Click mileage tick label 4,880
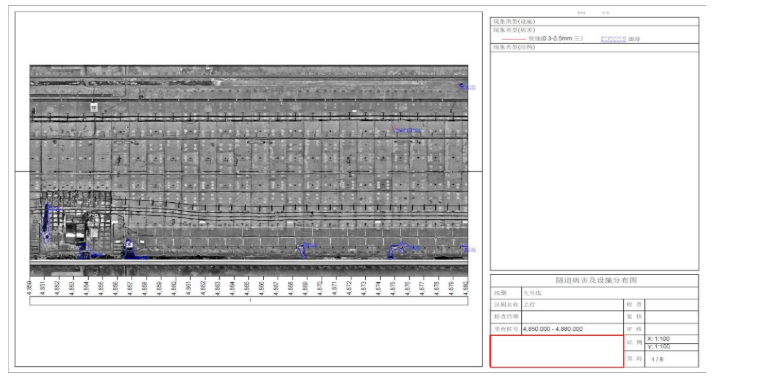 (466, 287)
